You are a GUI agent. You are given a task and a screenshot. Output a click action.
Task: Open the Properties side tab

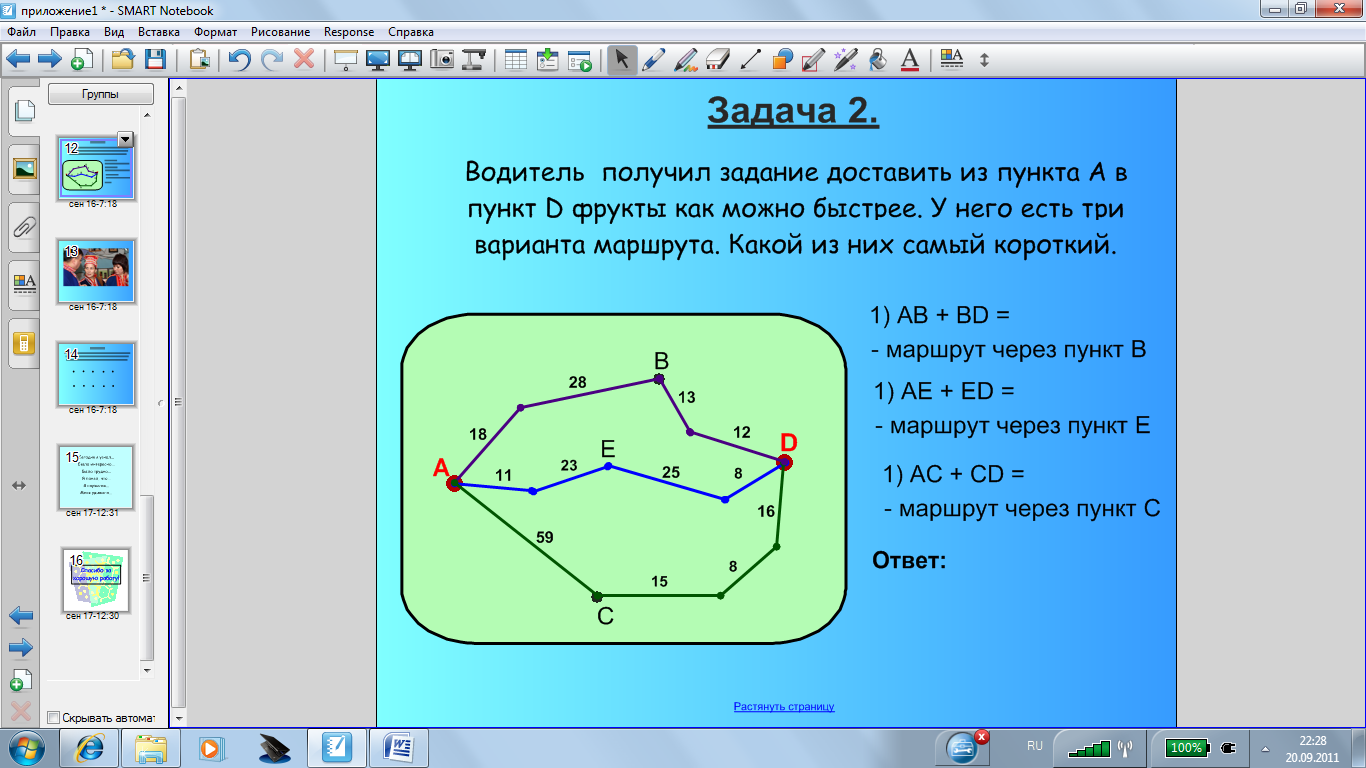pyautogui.click(x=23, y=287)
